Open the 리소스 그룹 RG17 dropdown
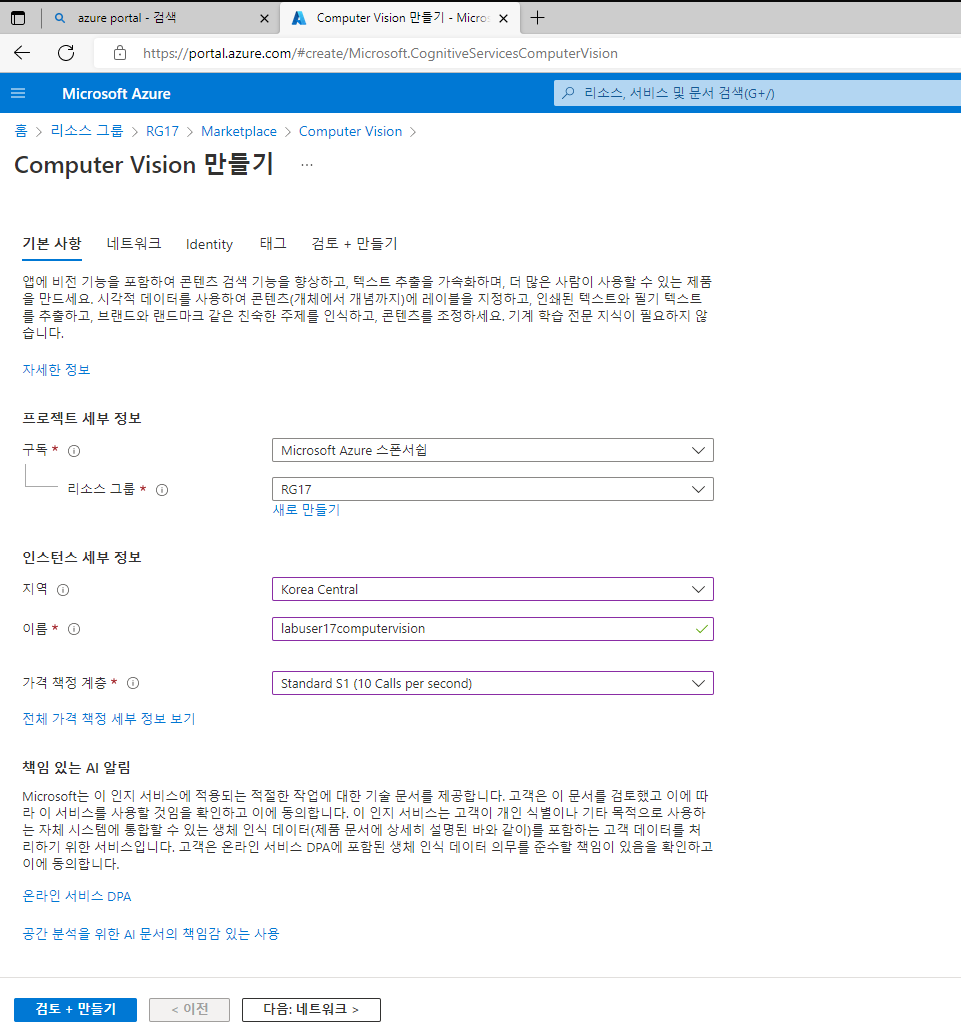Screen dimensions: 961x1031 pos(492,489)
